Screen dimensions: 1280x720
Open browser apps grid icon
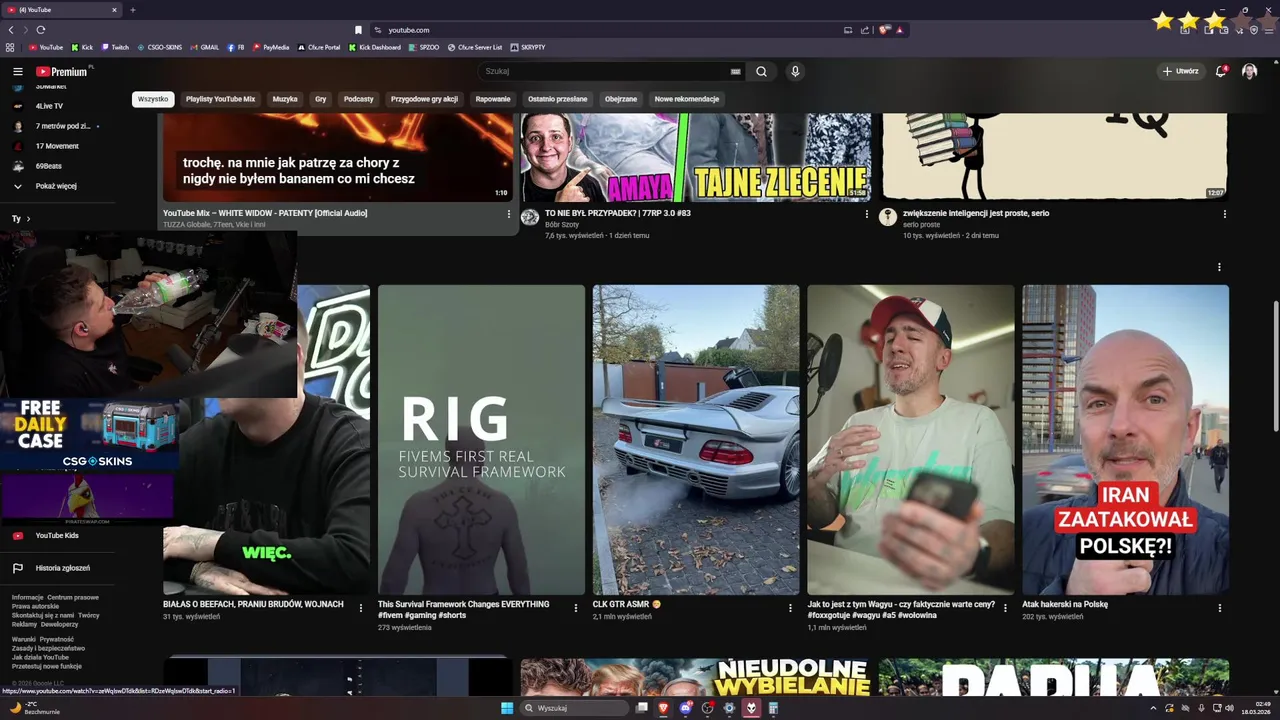click(10, 47)
